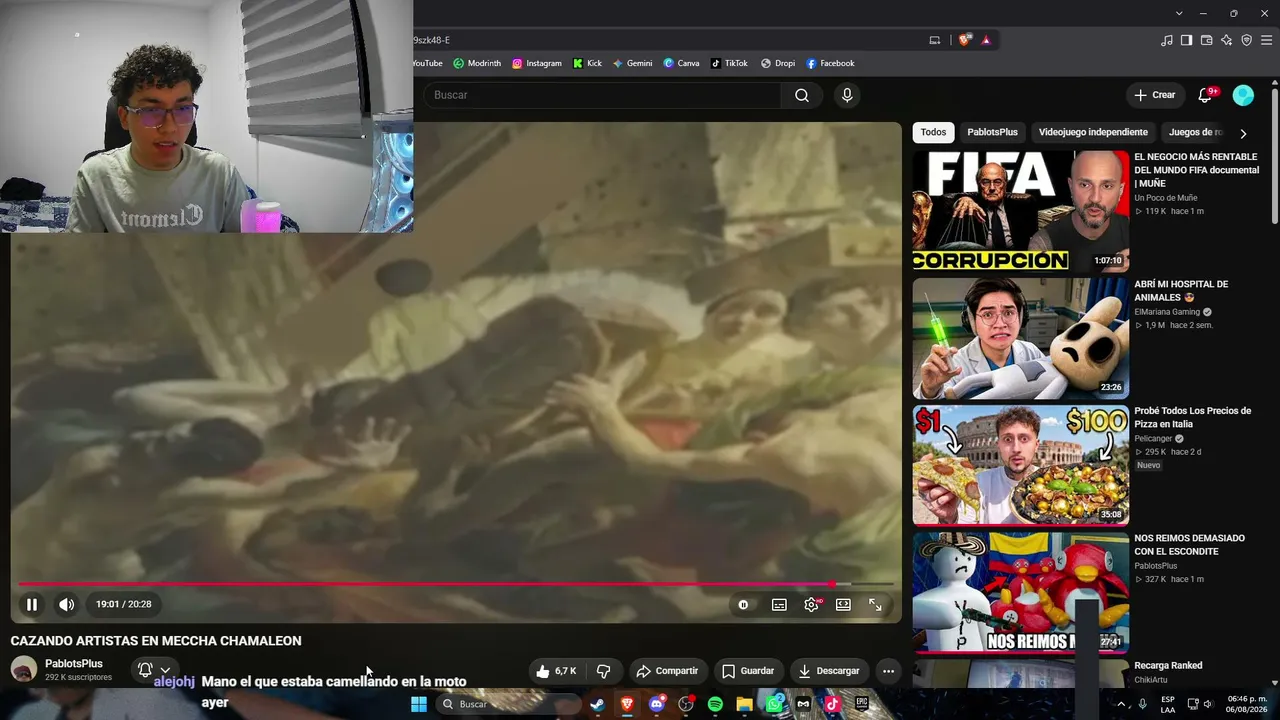
Task: Like the video with 6,7 K likes
Action: (x=556, y=671)
